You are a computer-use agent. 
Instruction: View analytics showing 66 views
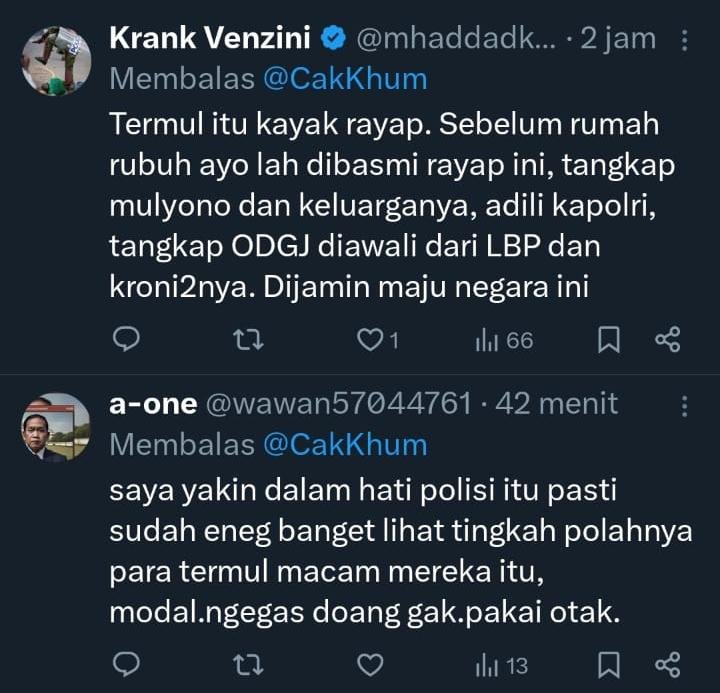coord(504,341)
